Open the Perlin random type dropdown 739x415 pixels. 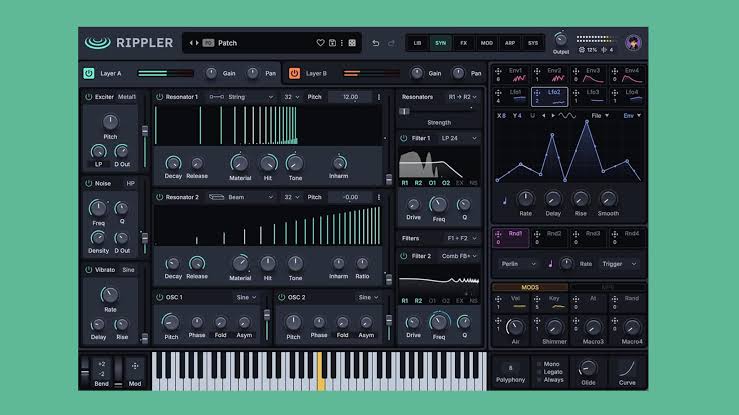click(518, 264)
